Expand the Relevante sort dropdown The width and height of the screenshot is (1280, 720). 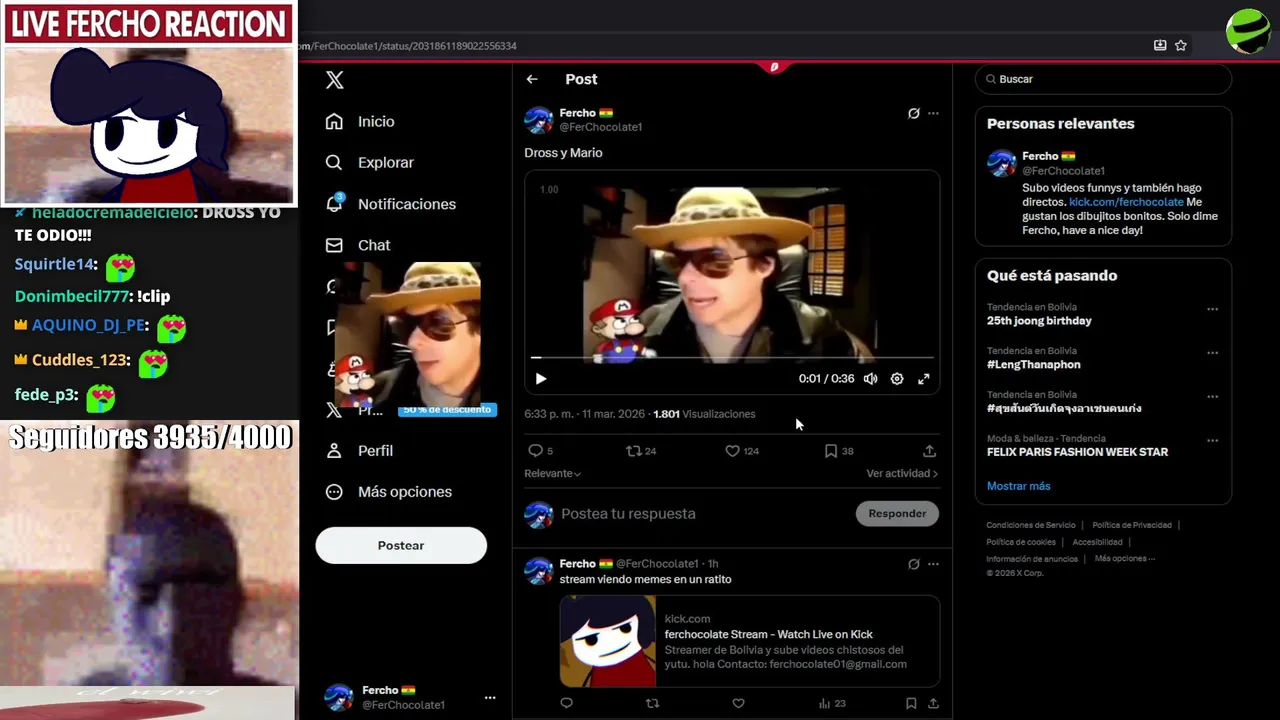[553, 474]
